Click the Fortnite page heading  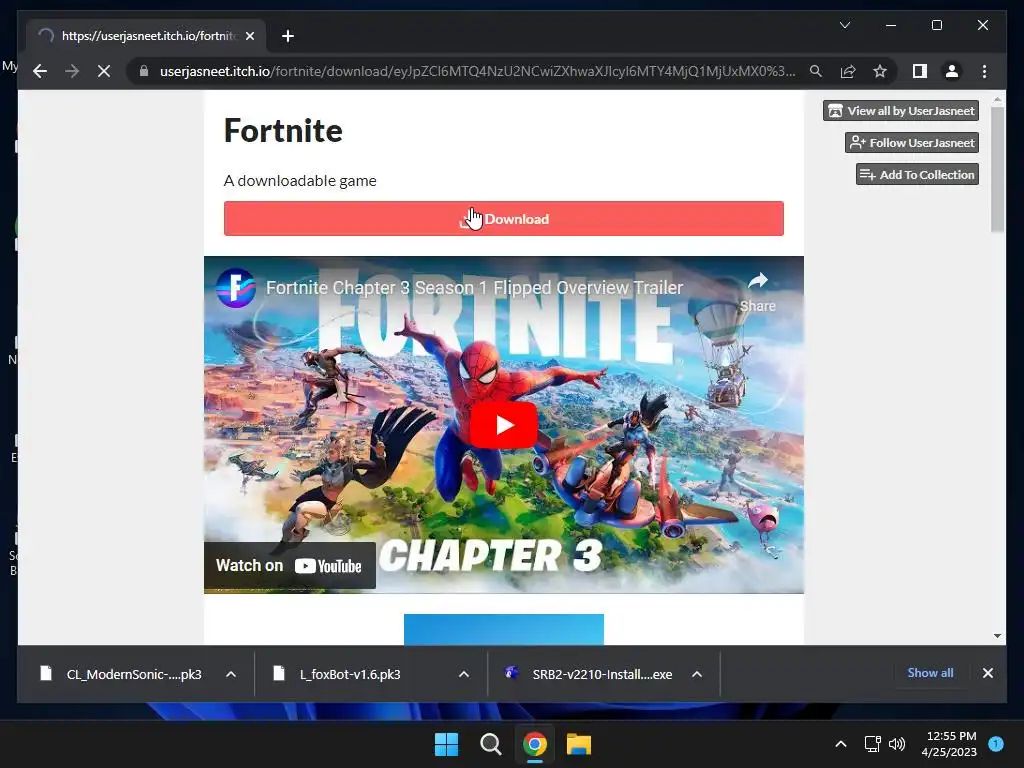pyautogui.click(x=283, y=130)
